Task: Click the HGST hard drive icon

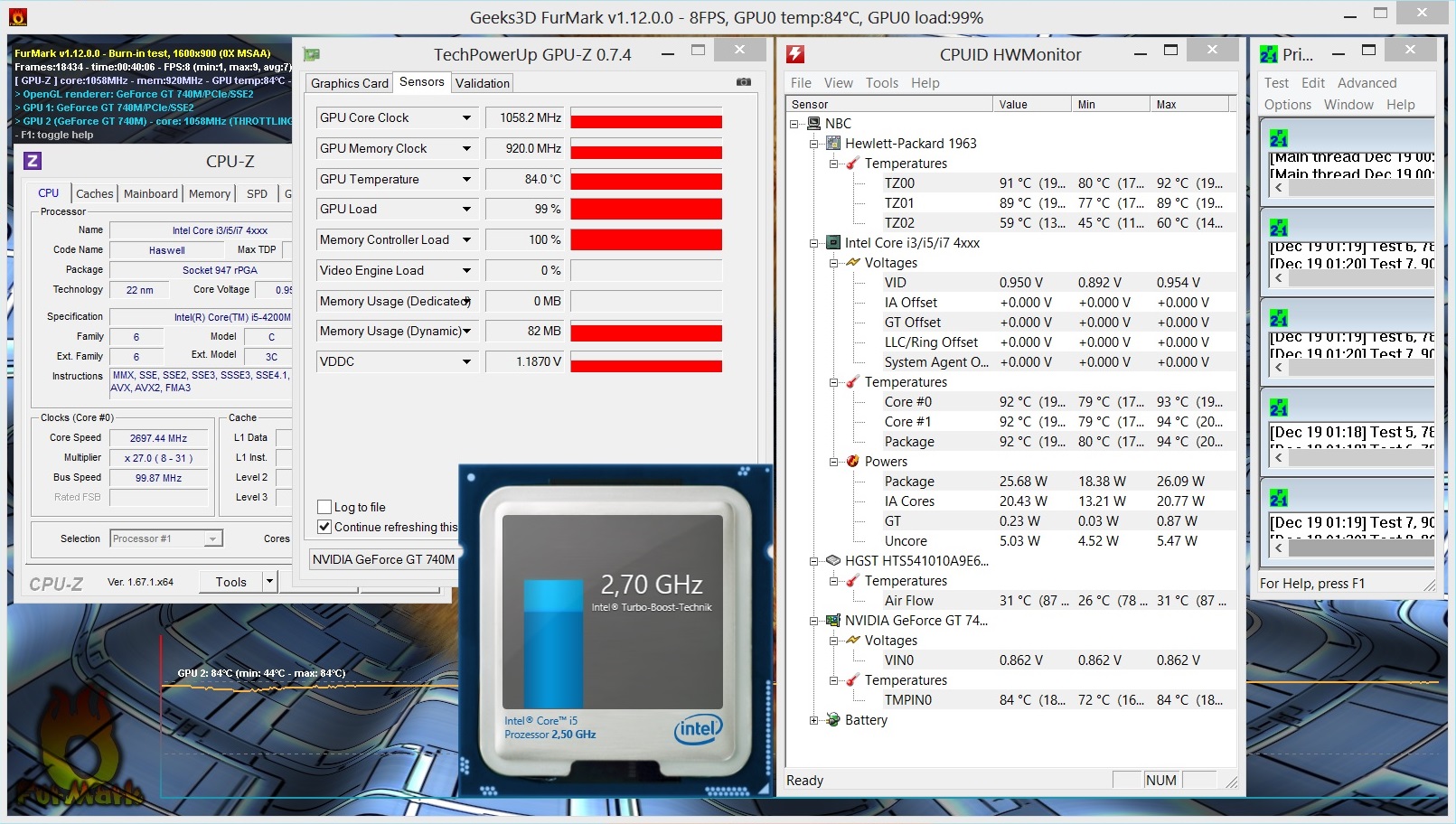Action: 833,560
